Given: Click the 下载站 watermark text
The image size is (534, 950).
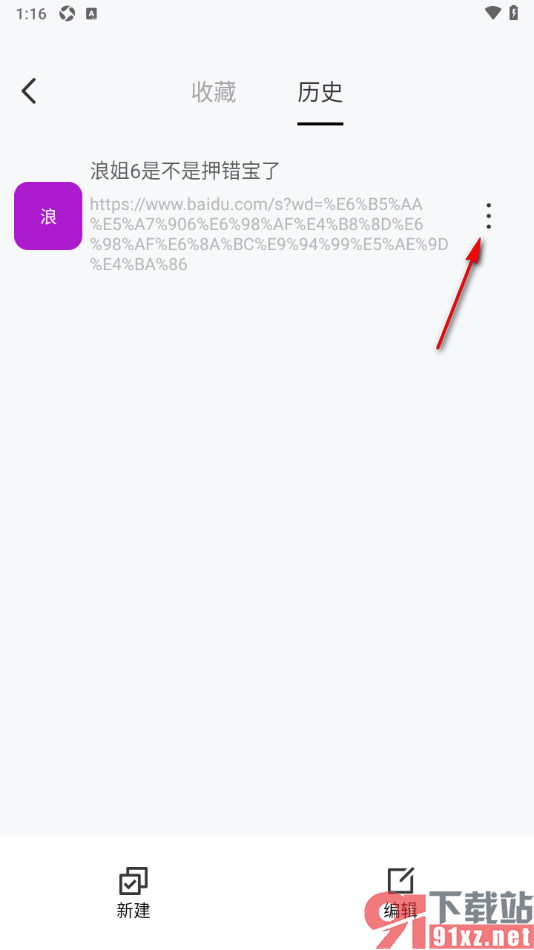Looking at the screenshot, I should pyautogui.click(x=481, y=906).
